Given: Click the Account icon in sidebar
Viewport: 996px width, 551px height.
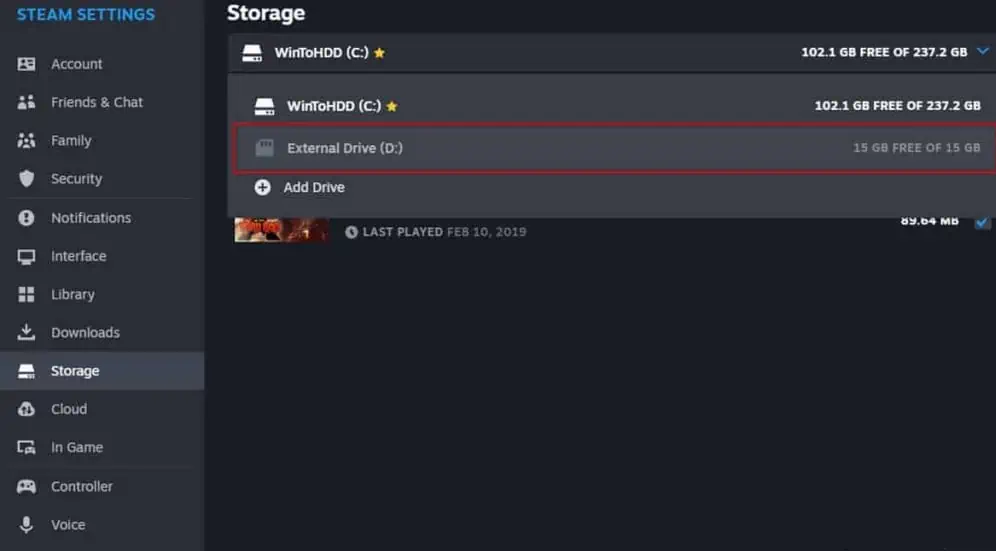Looking at the screenshot, I should coord(27,64).
